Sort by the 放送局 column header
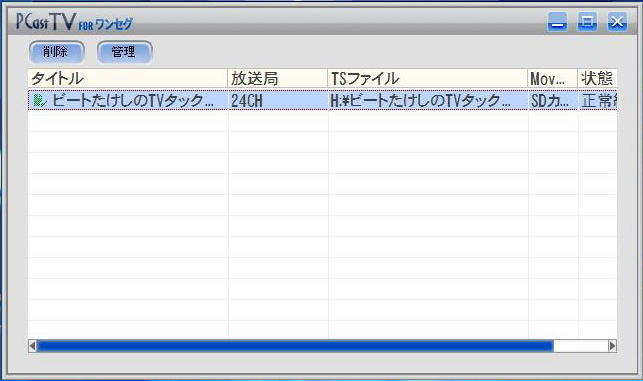The image size is (643, 381). [x=278, y=78]
